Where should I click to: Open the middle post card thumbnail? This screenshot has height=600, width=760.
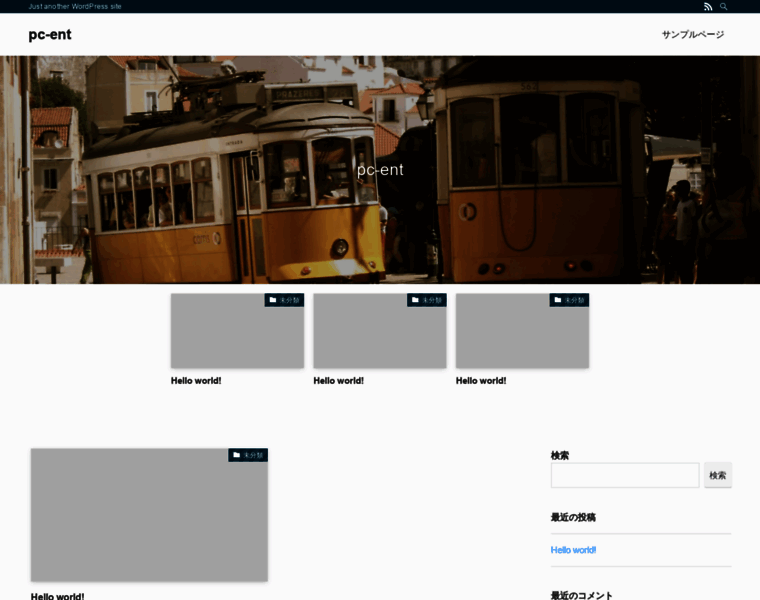(380, 335)
